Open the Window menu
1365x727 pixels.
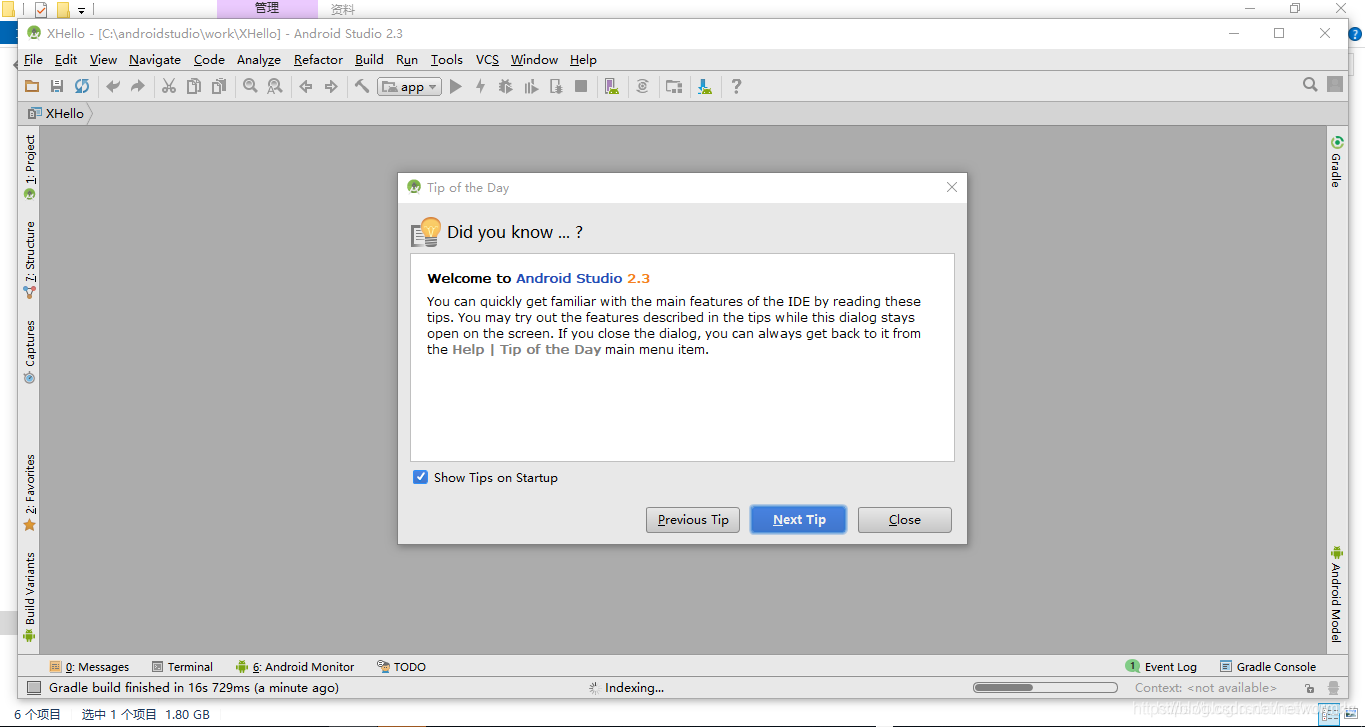click(x=534, y=60)
